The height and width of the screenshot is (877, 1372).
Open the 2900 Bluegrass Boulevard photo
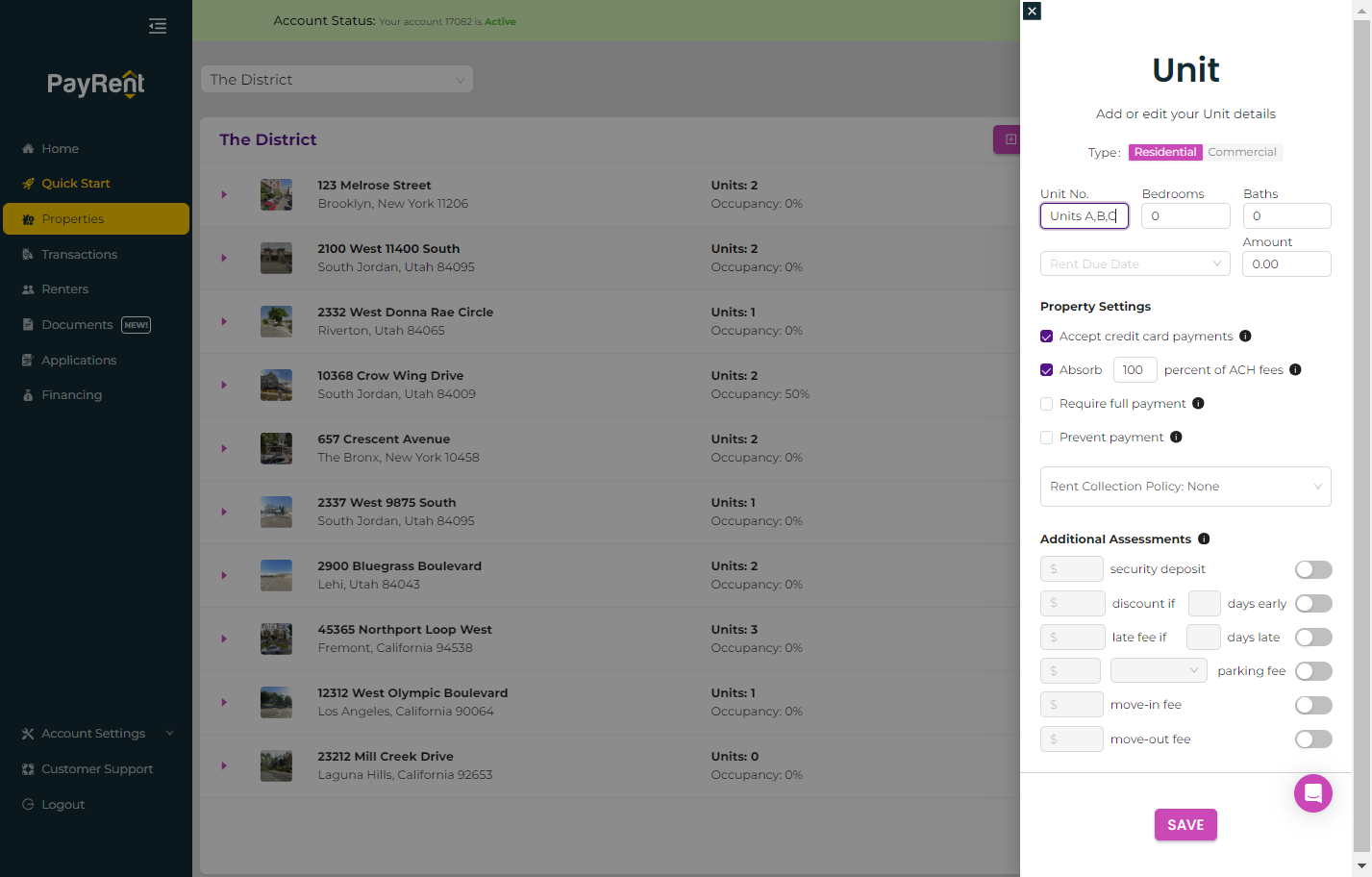click(276, 575)
